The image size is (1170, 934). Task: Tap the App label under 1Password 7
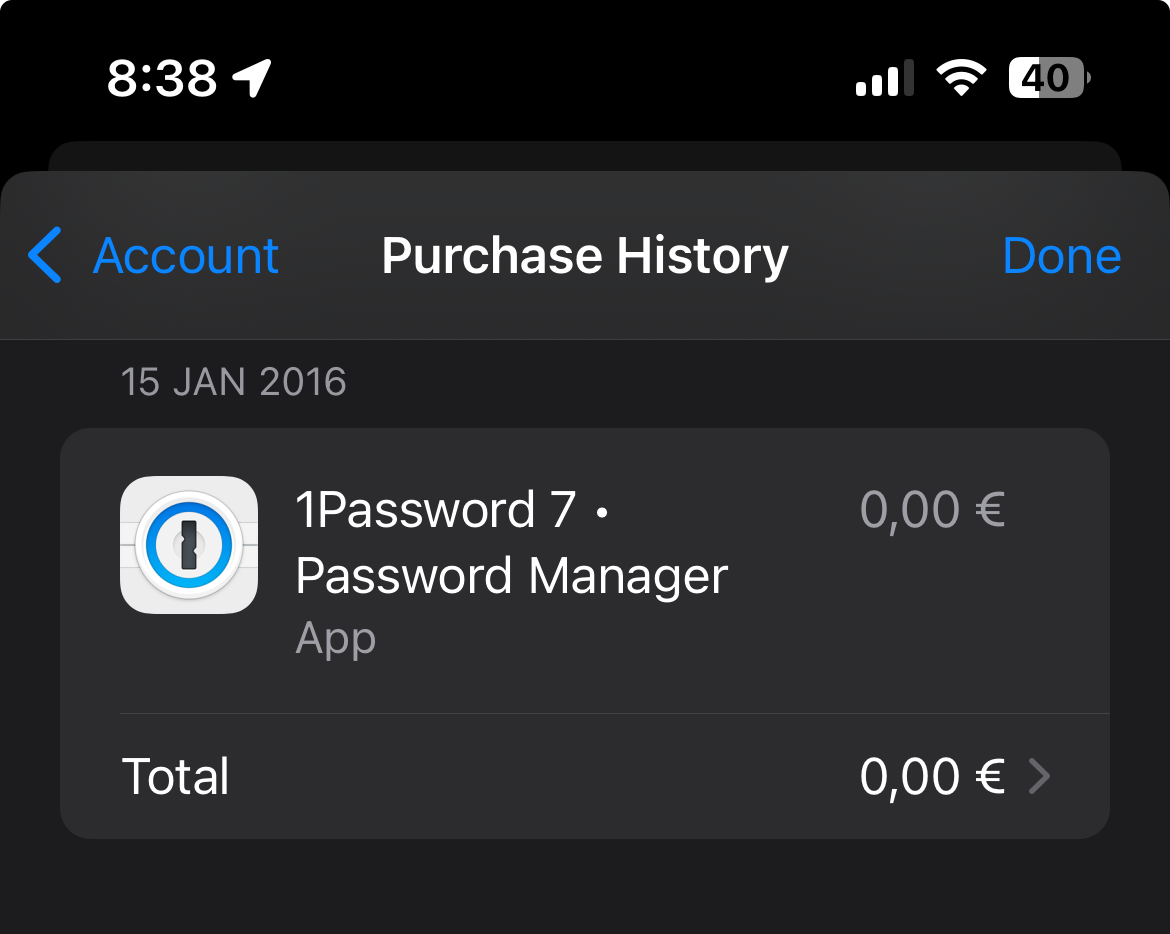(x=336, y=638)
